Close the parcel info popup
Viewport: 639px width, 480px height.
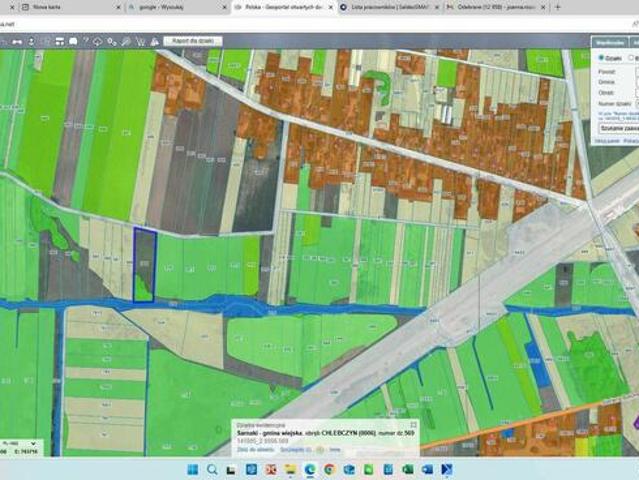click(414, 423)
